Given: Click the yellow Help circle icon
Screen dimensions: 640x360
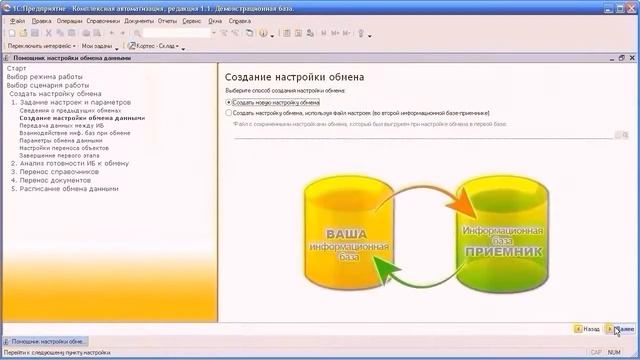Looking at the screenshot, I should tap(263, 33).
